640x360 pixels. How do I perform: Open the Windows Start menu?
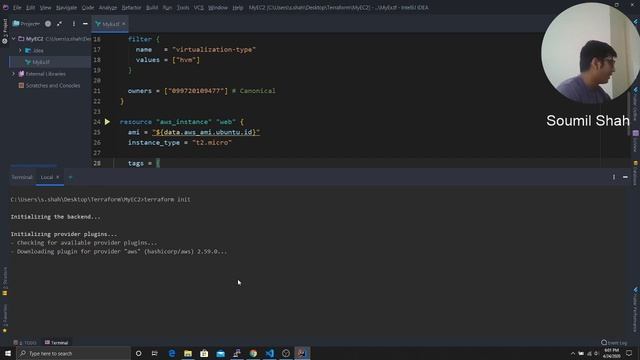click(x=8, y=353)
